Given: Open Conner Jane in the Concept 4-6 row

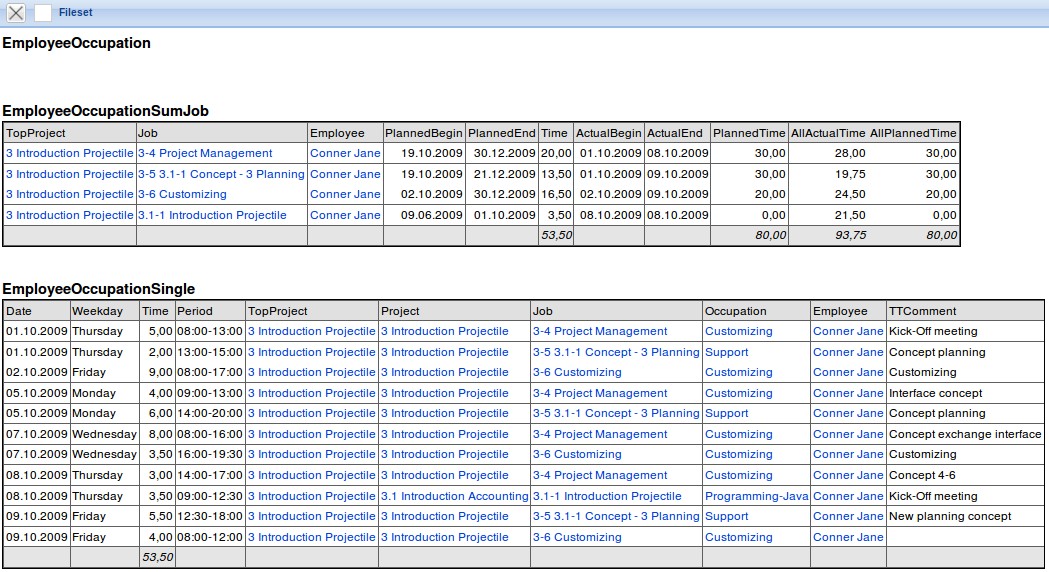Looking at the screenshot, I should tap(848, 475).
